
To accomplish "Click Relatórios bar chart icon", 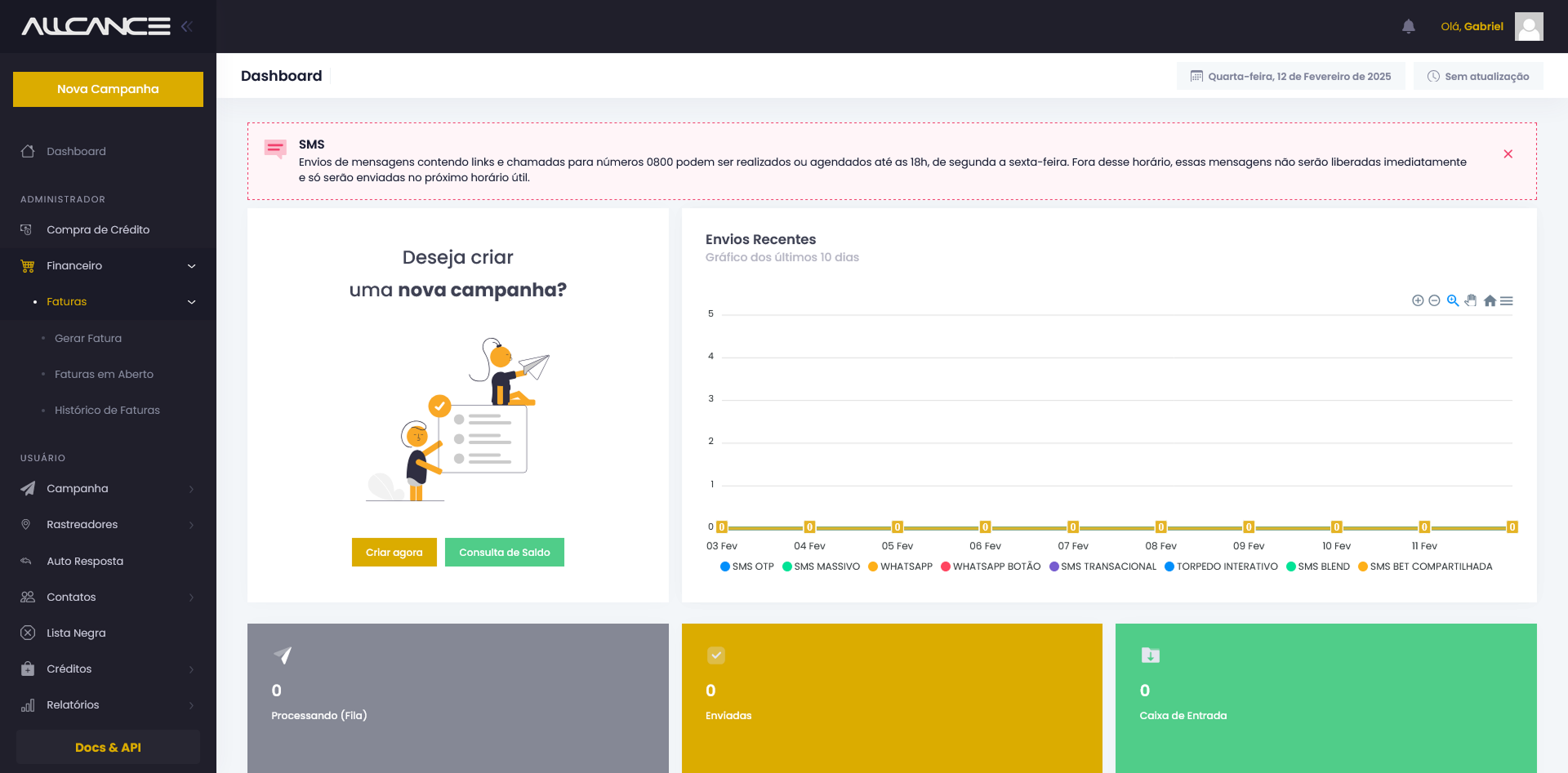I will pyautogui.click(x=28, y=705).
